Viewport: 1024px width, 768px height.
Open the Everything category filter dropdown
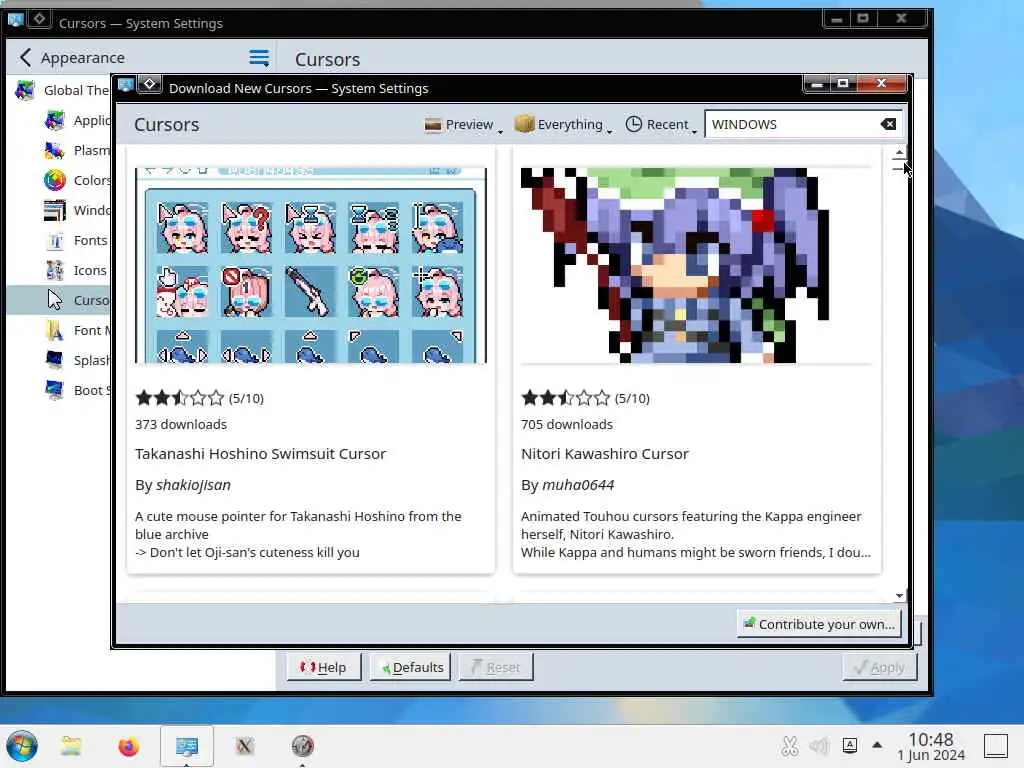pyautogui.click(x=563, y=124)
